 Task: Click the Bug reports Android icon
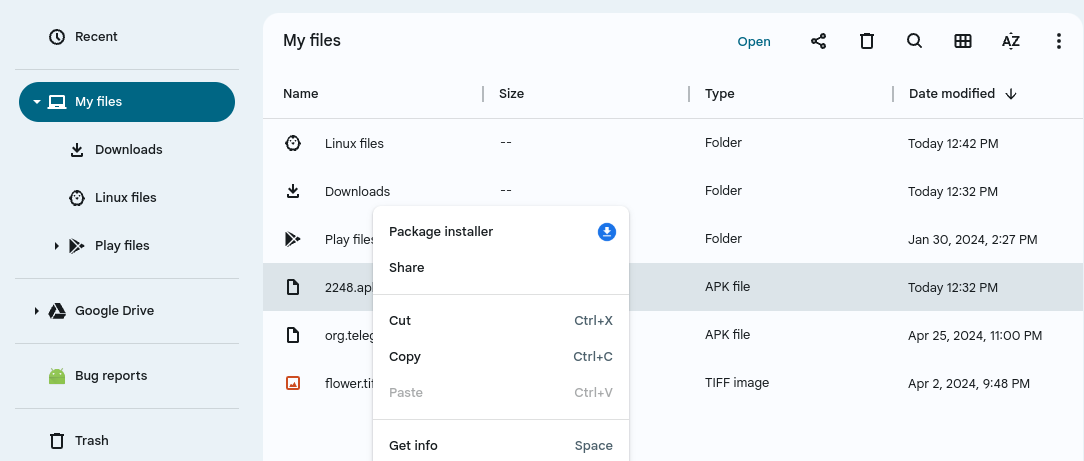[57, 376]
